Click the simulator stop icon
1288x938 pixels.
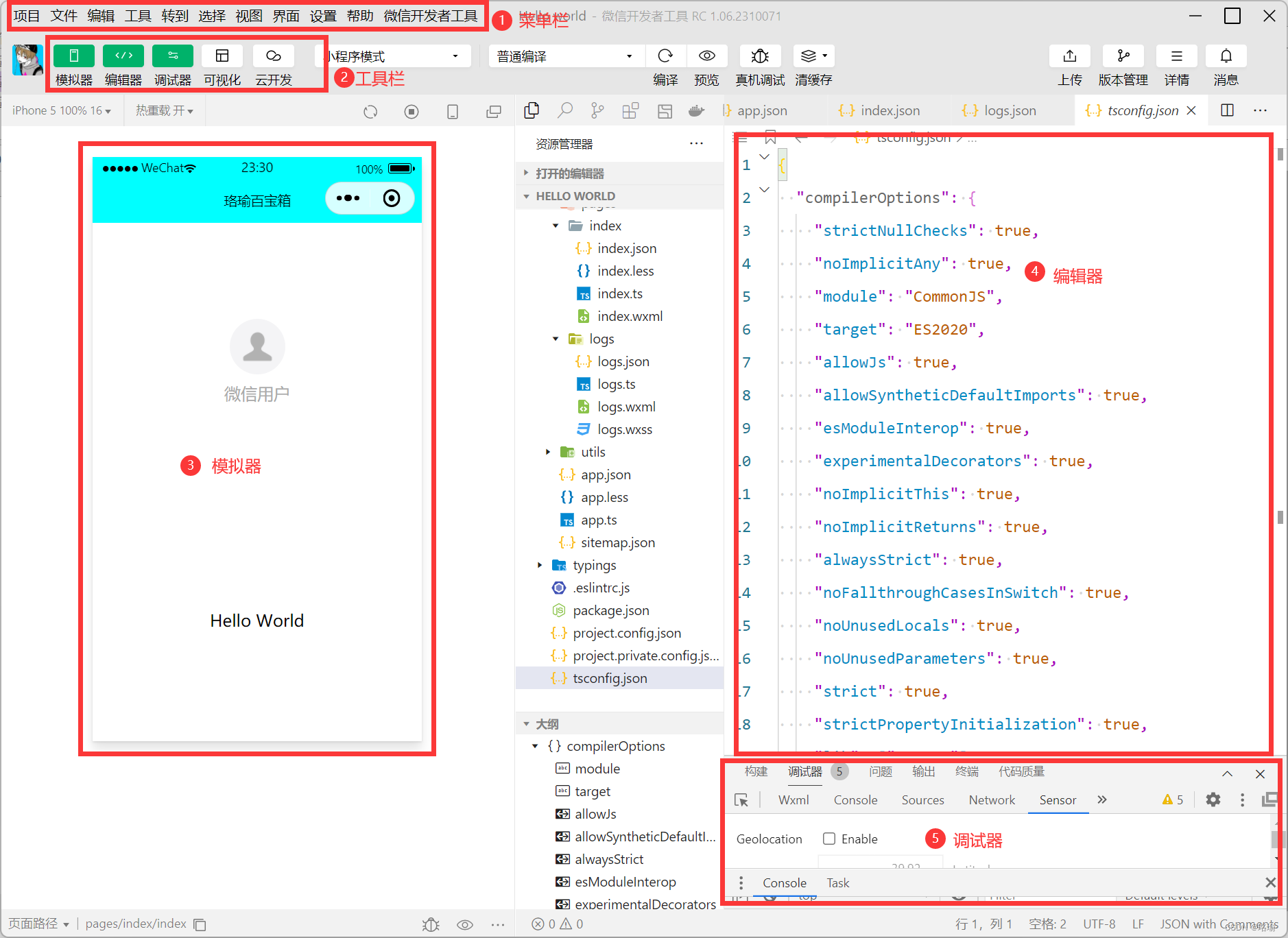click(x=412, y=111)
